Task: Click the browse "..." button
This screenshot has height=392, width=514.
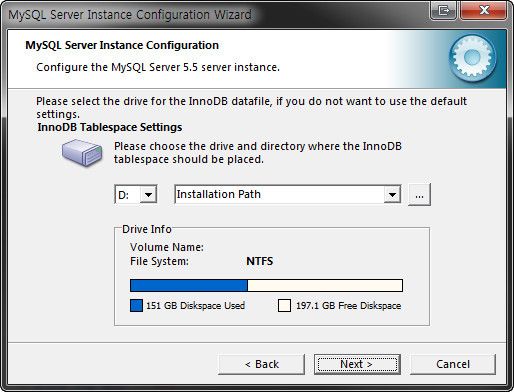Action: tap(419, 194)
